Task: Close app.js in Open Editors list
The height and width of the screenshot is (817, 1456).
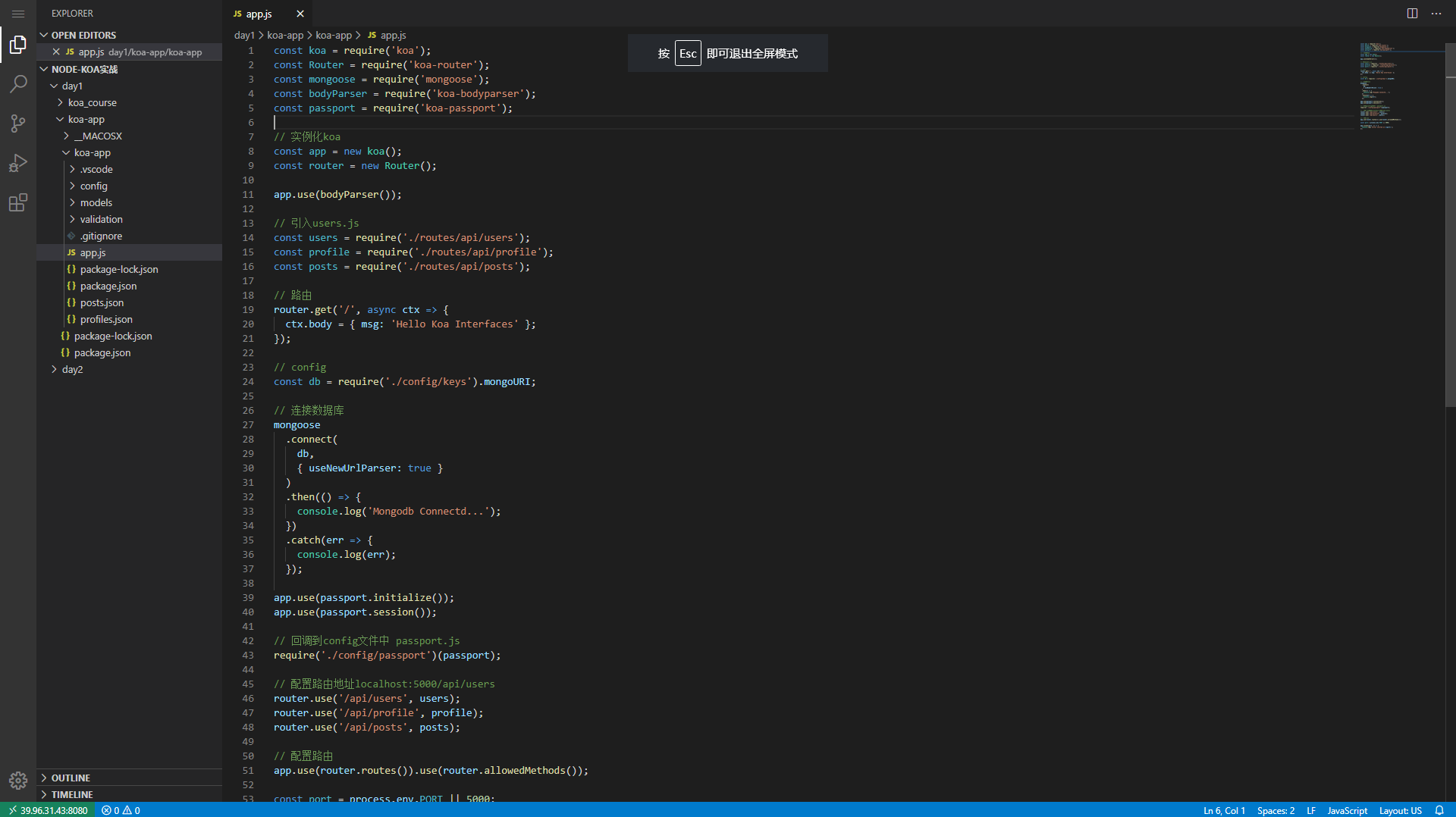Action: [56, 52]
